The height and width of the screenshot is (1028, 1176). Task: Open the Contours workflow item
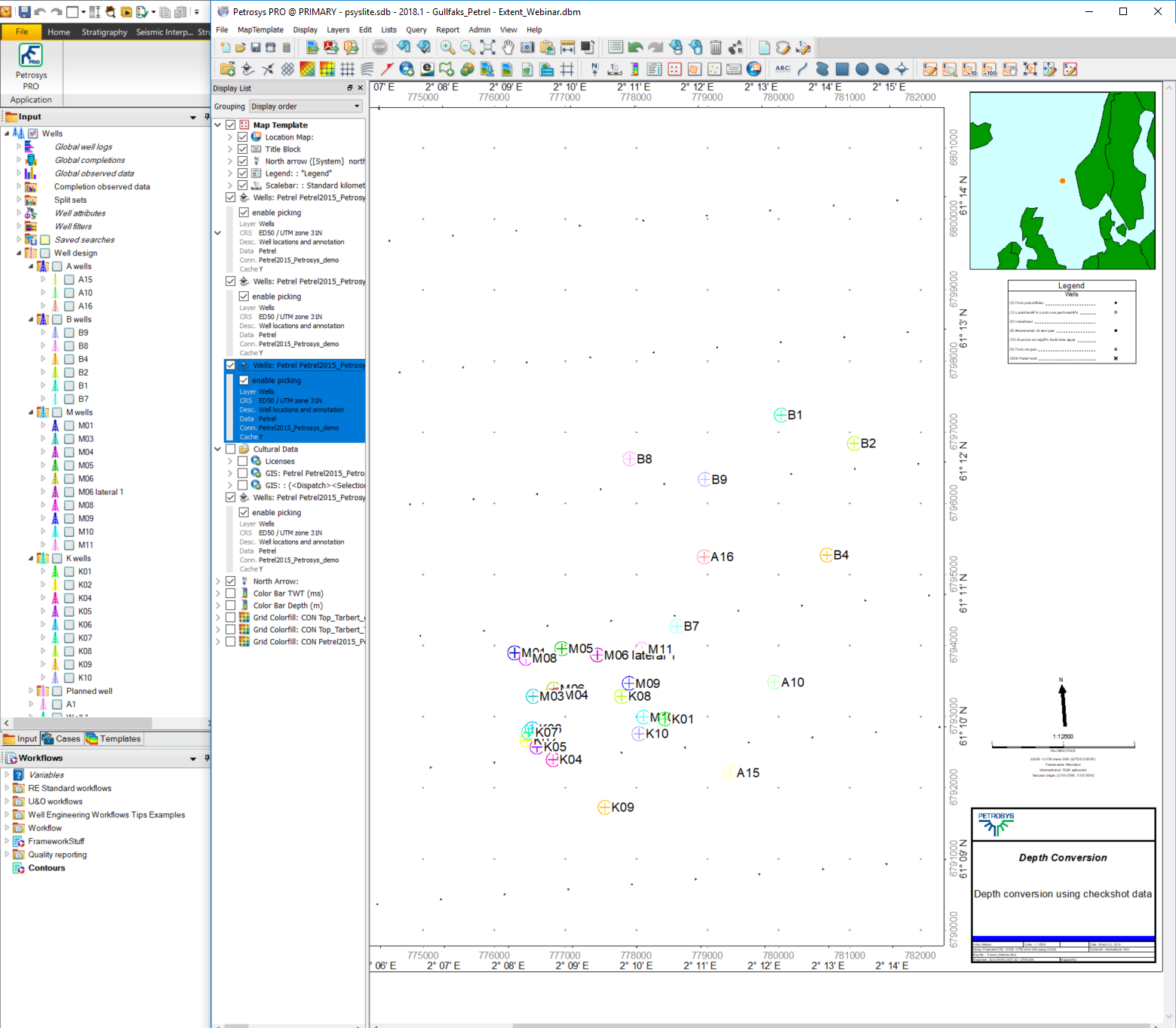click(47, 868)
